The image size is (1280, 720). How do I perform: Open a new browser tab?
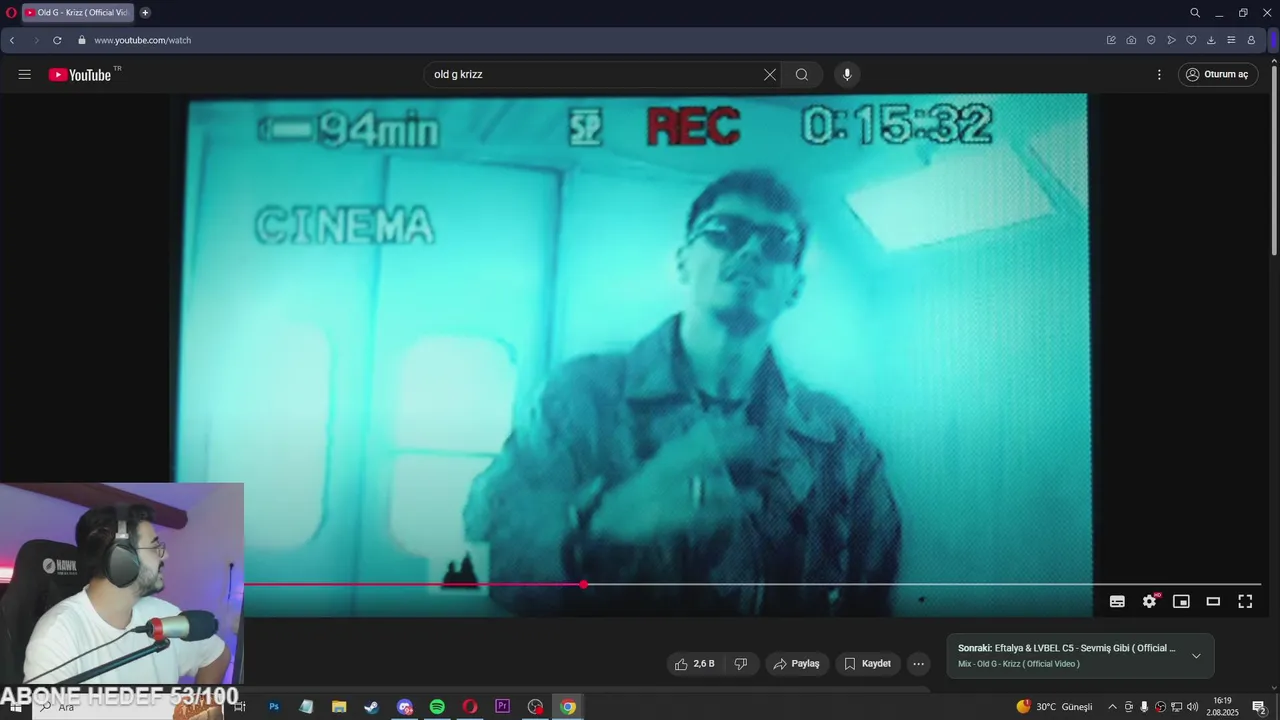click(145, 13)
